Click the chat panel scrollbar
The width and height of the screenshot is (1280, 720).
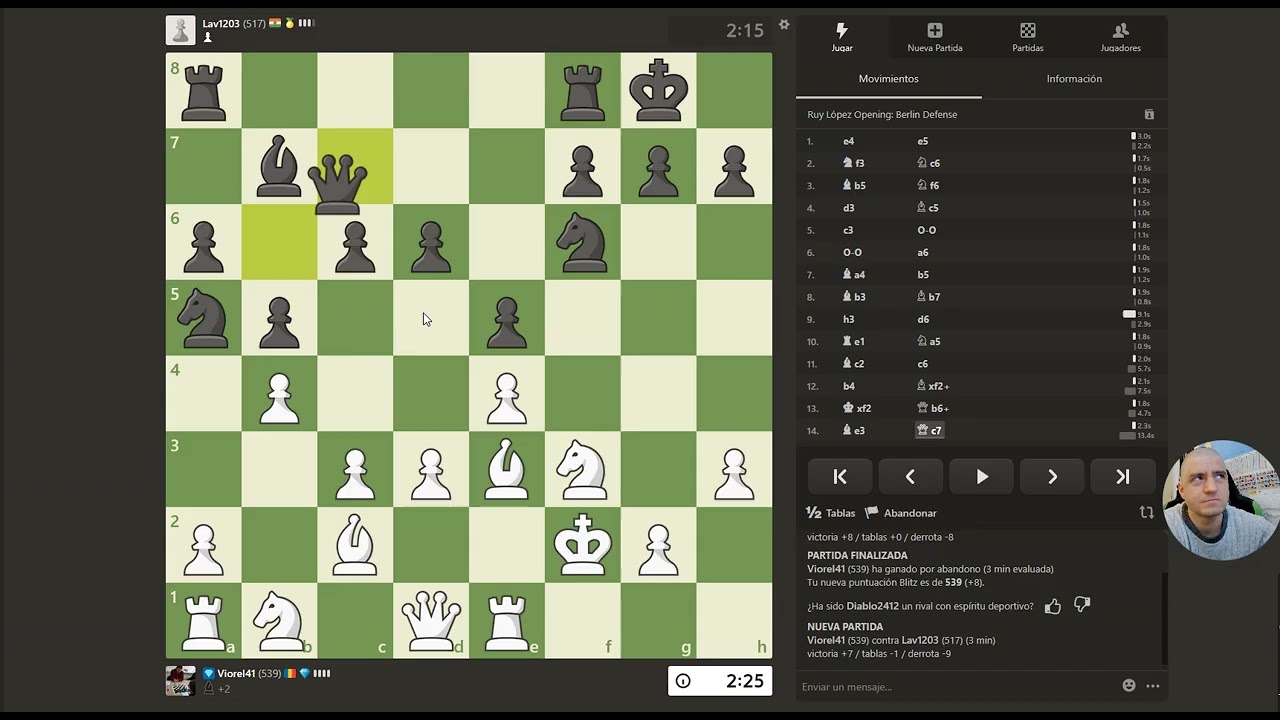1164,619
